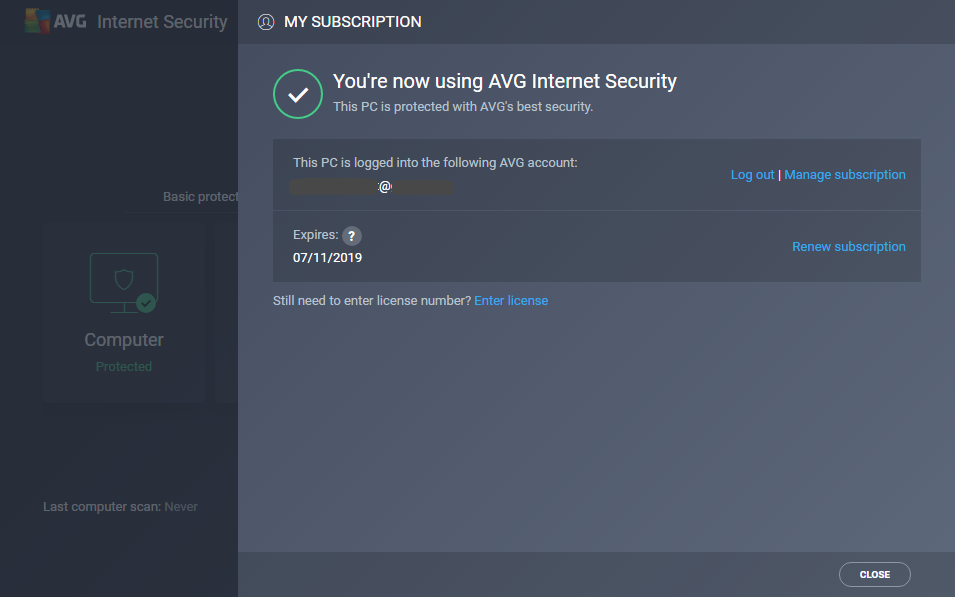Viewport: 955px width, 597px height.
Task: Click the 'MY SUBSCRIPTION' panel title
Action: pos(353,22)
